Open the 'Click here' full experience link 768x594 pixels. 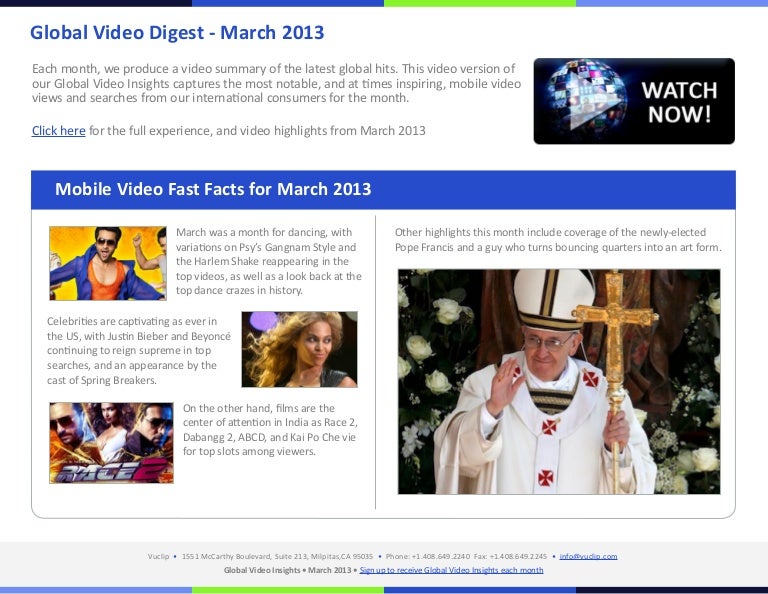58,131
